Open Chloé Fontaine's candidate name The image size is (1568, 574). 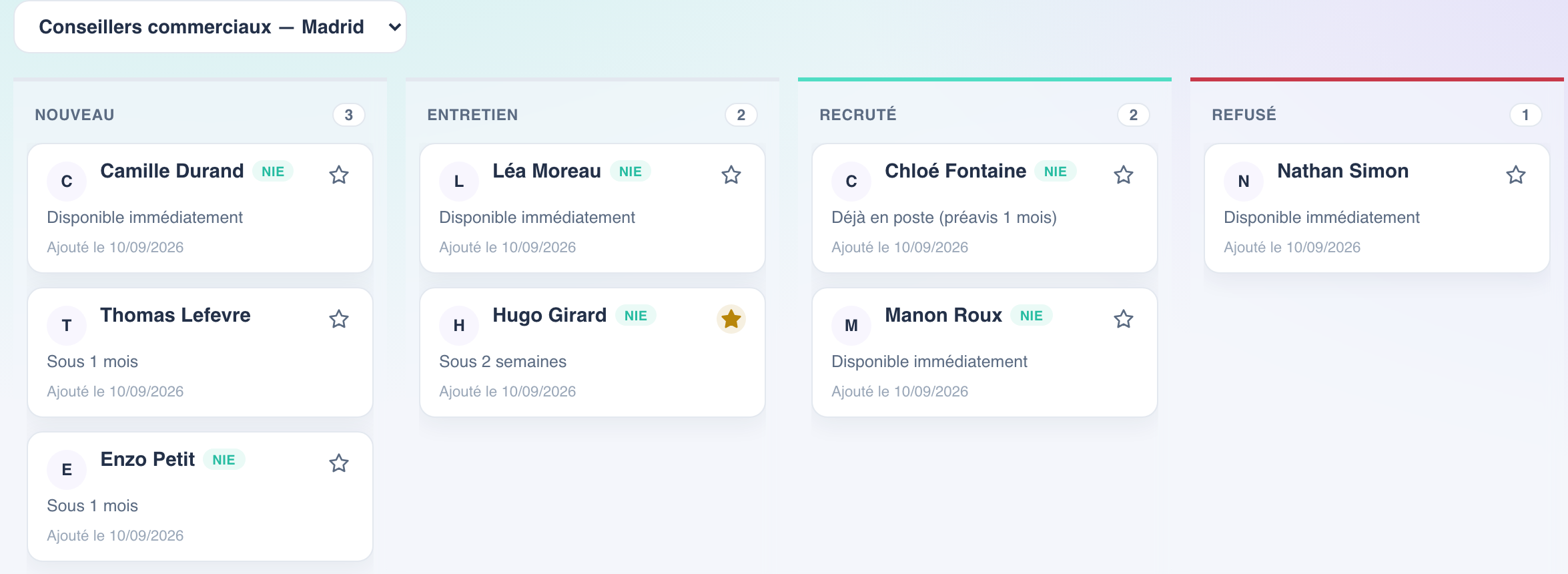pos(955,171)
